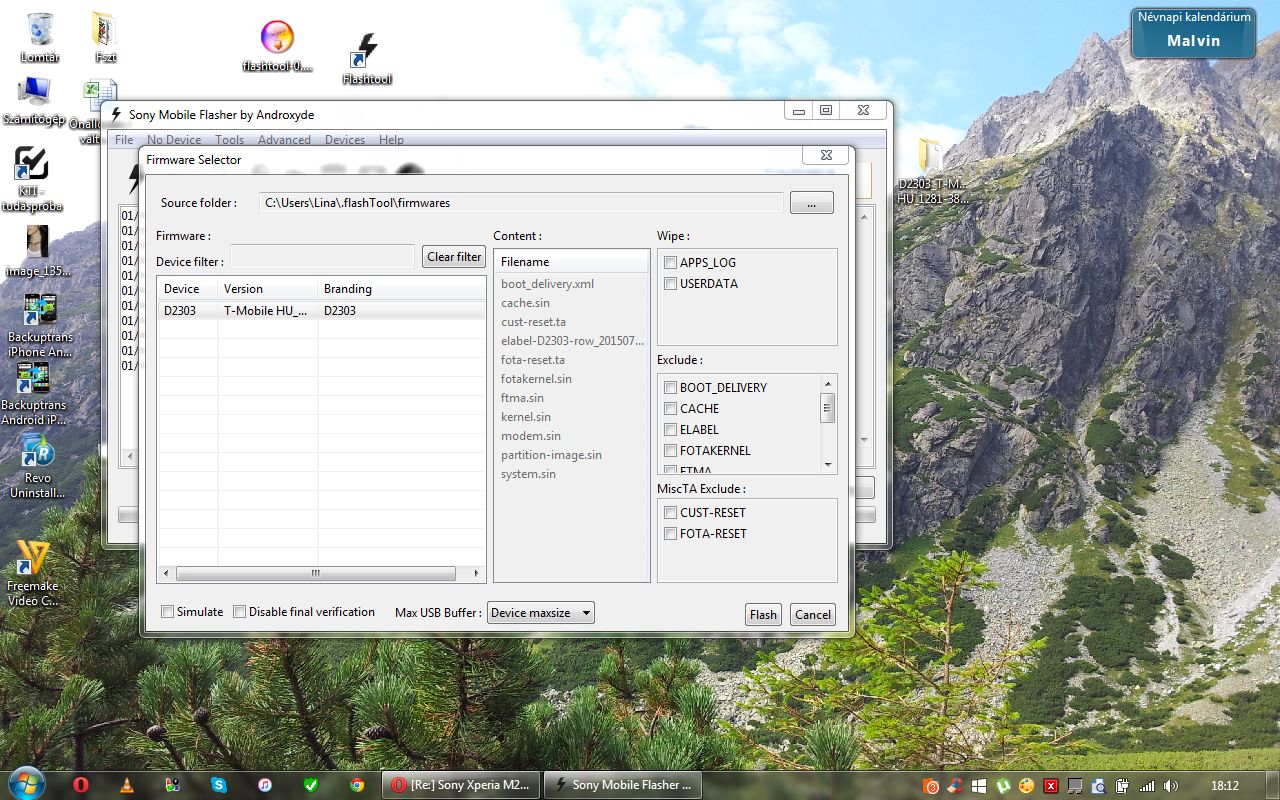Click the Source folder path field
Image resolution: width=1280 pixels, height=800 pixels.
pyautogui.click(x=521, y=203)
